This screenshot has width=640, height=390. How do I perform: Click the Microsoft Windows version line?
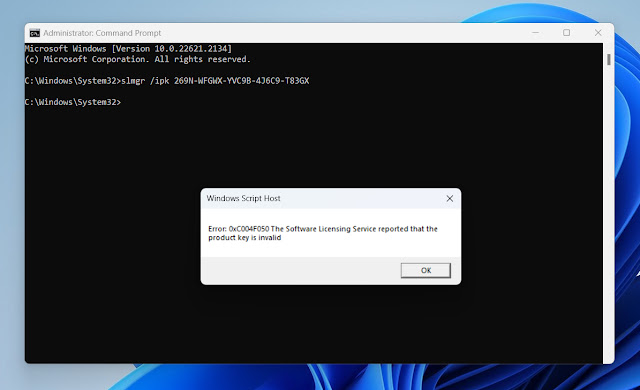click(128, 49)
